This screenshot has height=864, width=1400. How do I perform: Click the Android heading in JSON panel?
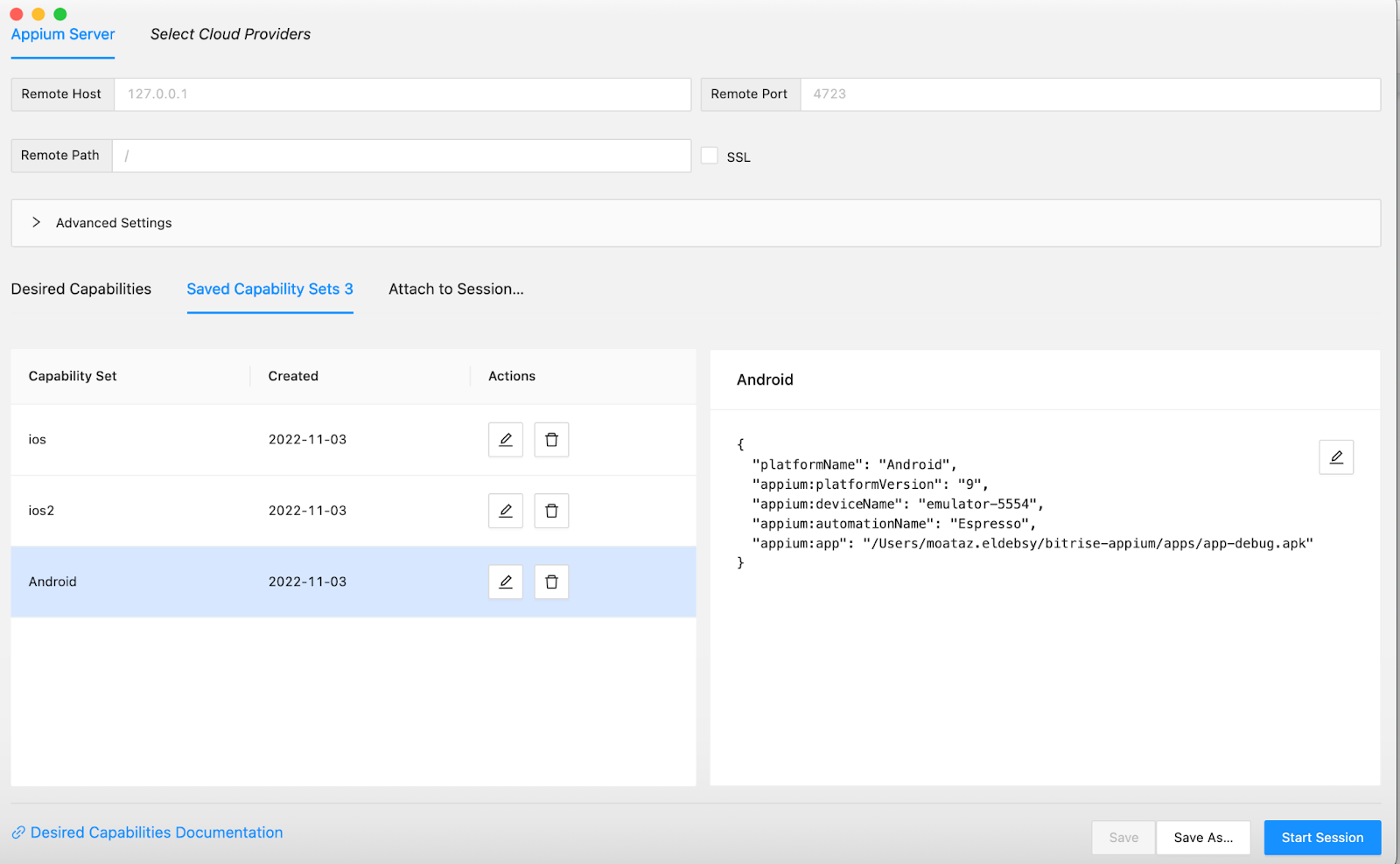pos(765,380)
